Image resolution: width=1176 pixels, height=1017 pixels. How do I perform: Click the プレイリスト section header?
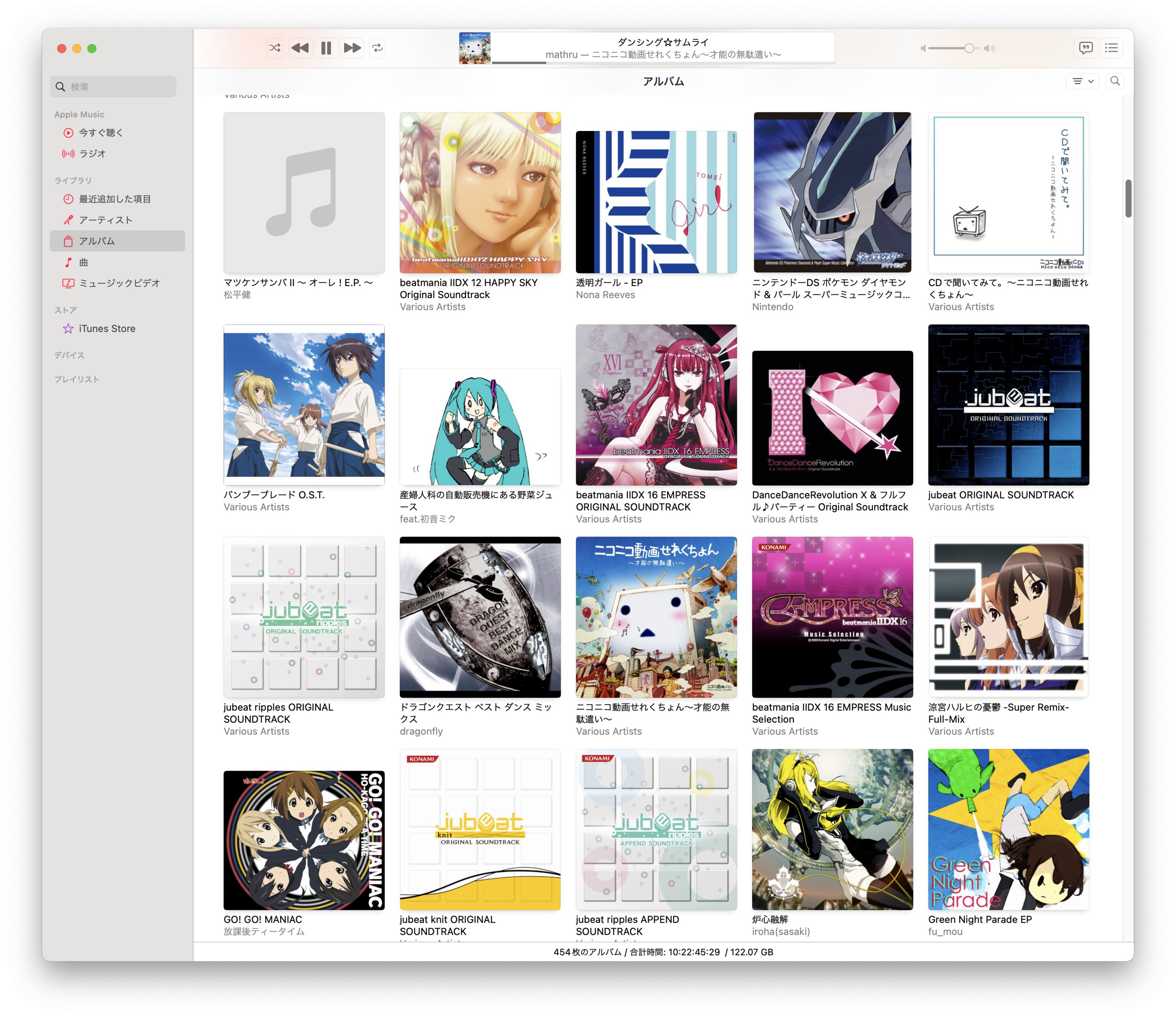77,380
